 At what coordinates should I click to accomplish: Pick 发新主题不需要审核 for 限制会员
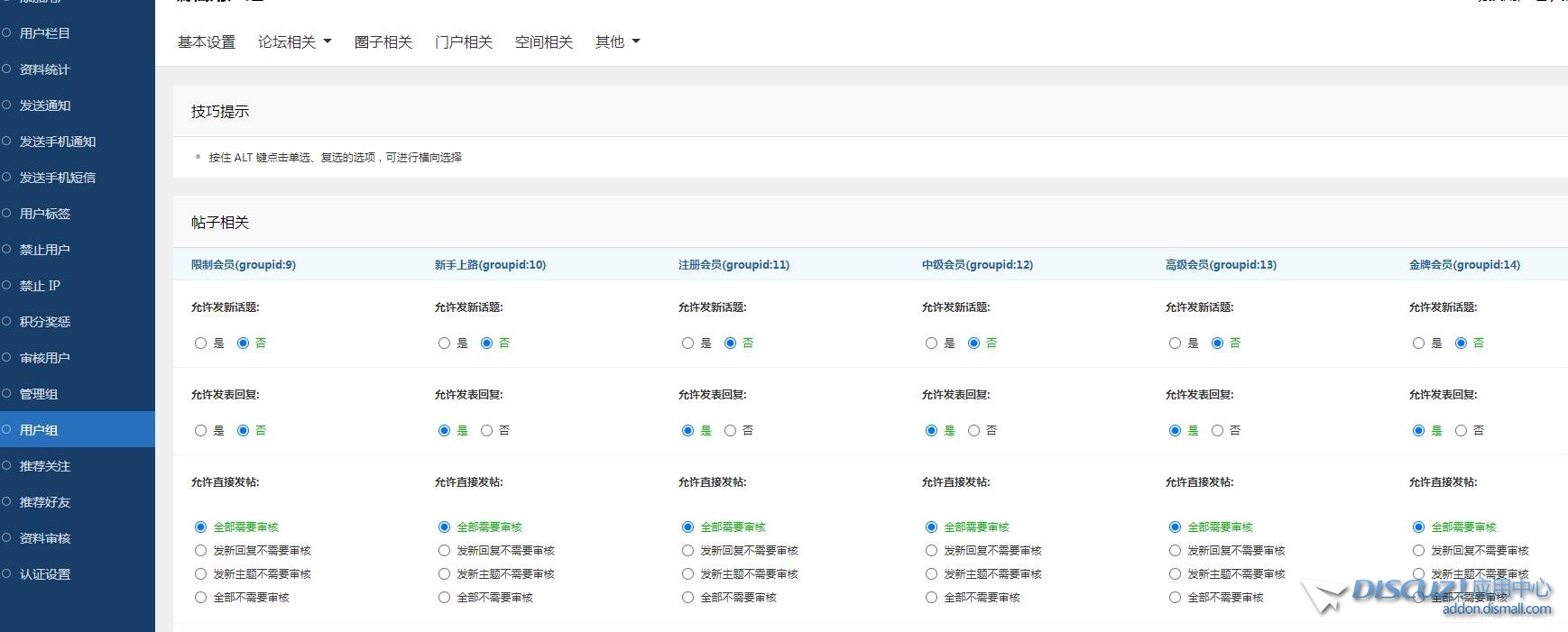pyautogui.click(x=200, y=574)
